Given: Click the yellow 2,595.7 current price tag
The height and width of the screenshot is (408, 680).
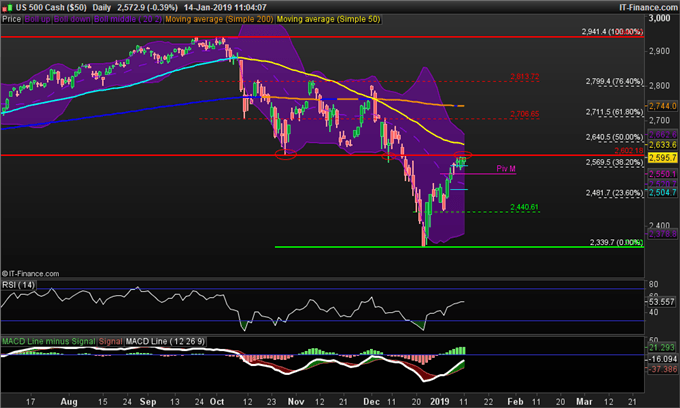Looking at the screenshot, I should [x=663, y=158].
